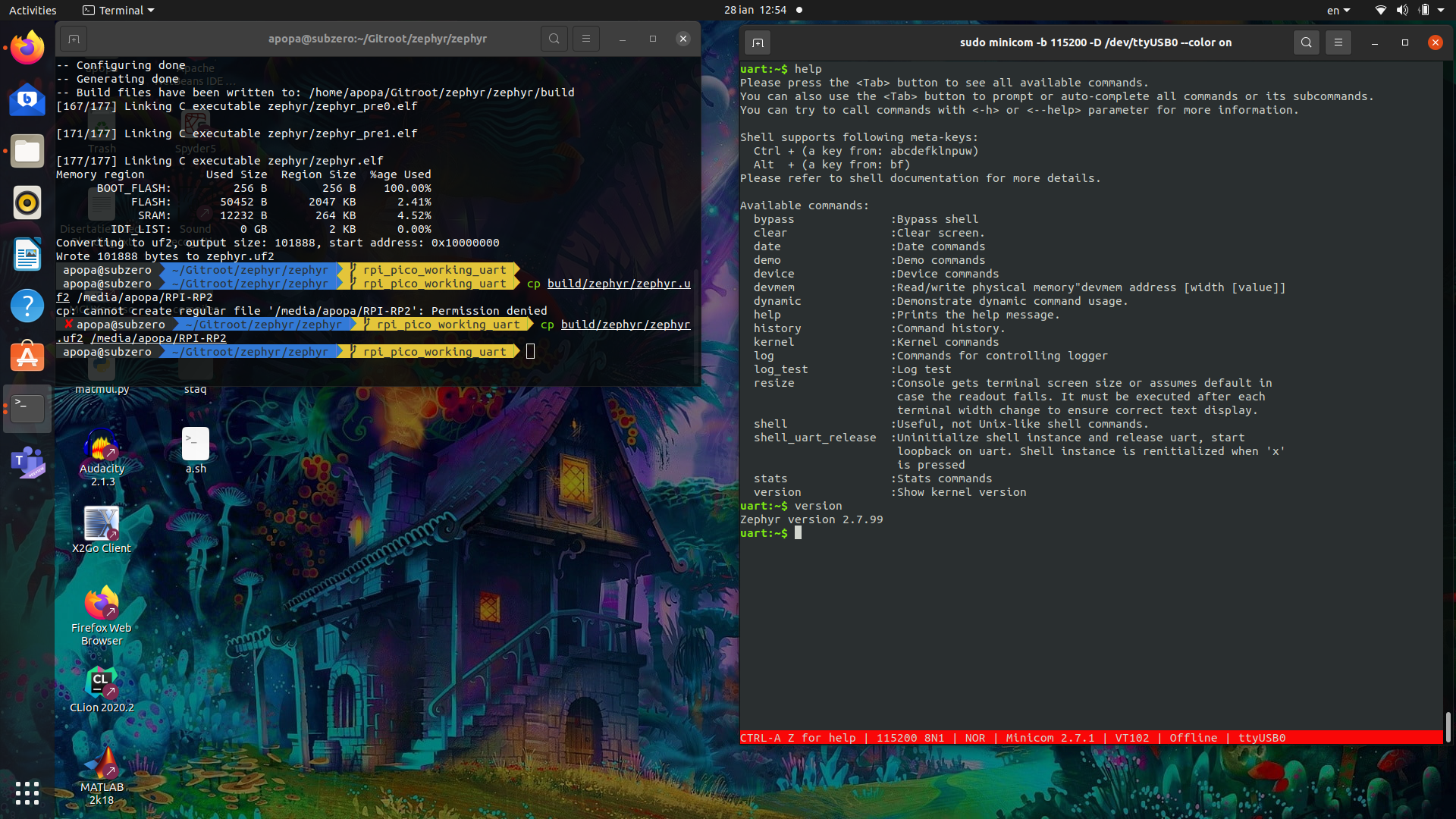
Task: Open a new tab in the minicom terminal
Action: click(x=756, y=42)
